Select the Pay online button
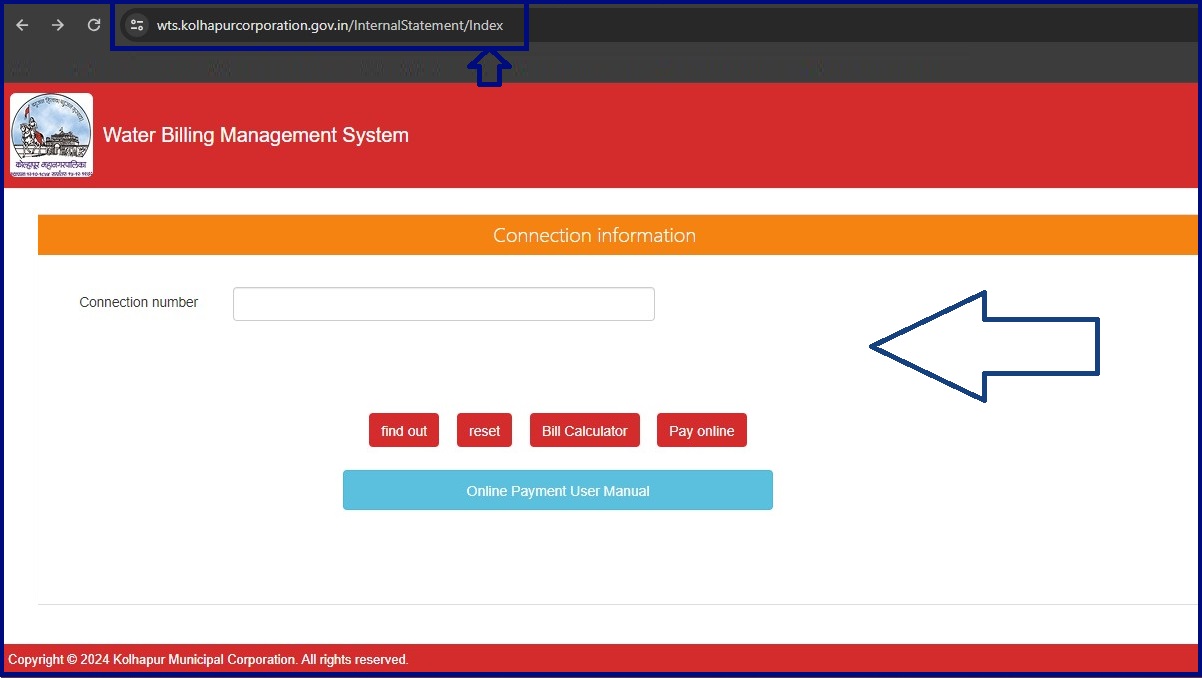The image size is (1202, 678). [701, 431]
